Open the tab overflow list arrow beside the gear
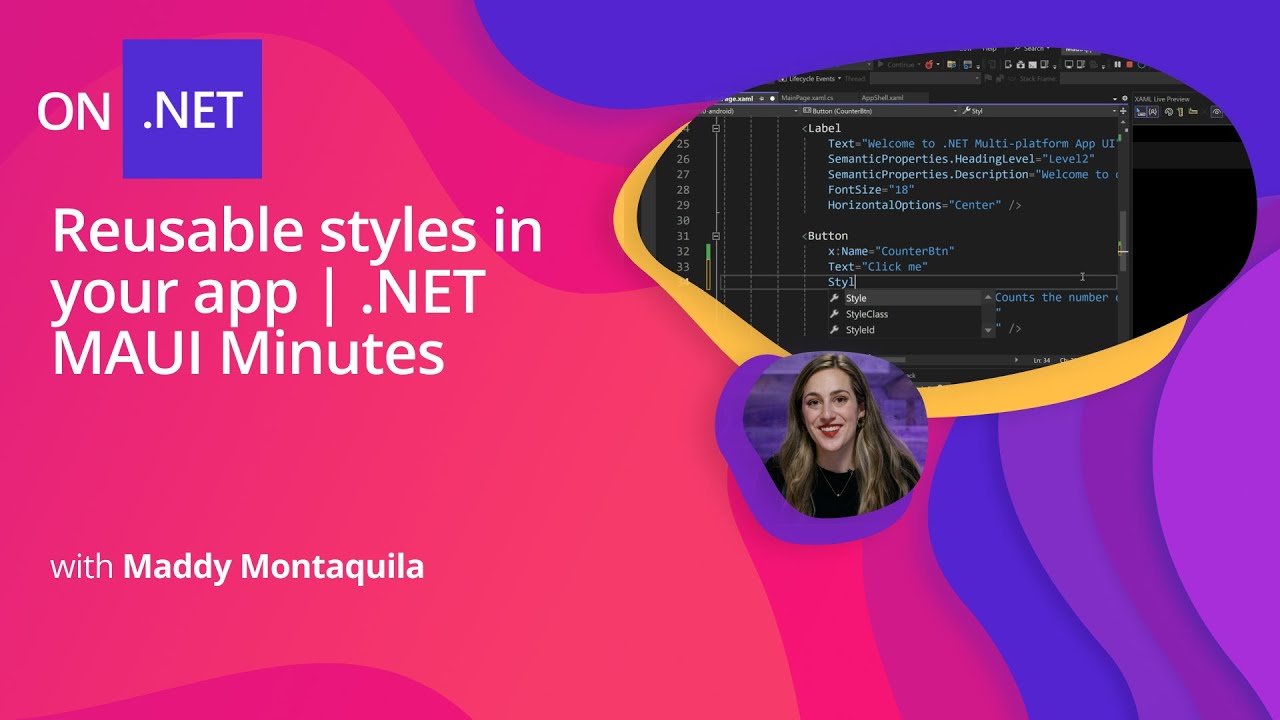Viewport: 1280px width, 720px height. click(1115, 99)
